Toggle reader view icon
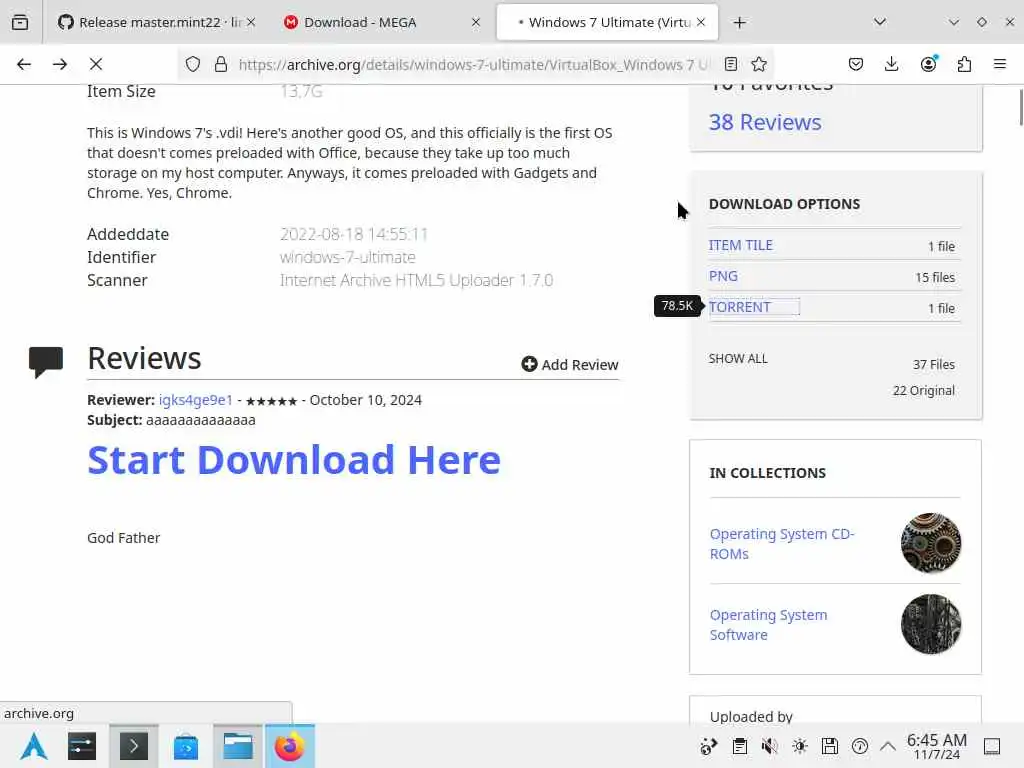Image resolution: width=1024 pixels, height=768 pixels. pyautogui.click(x=731, y=64)
